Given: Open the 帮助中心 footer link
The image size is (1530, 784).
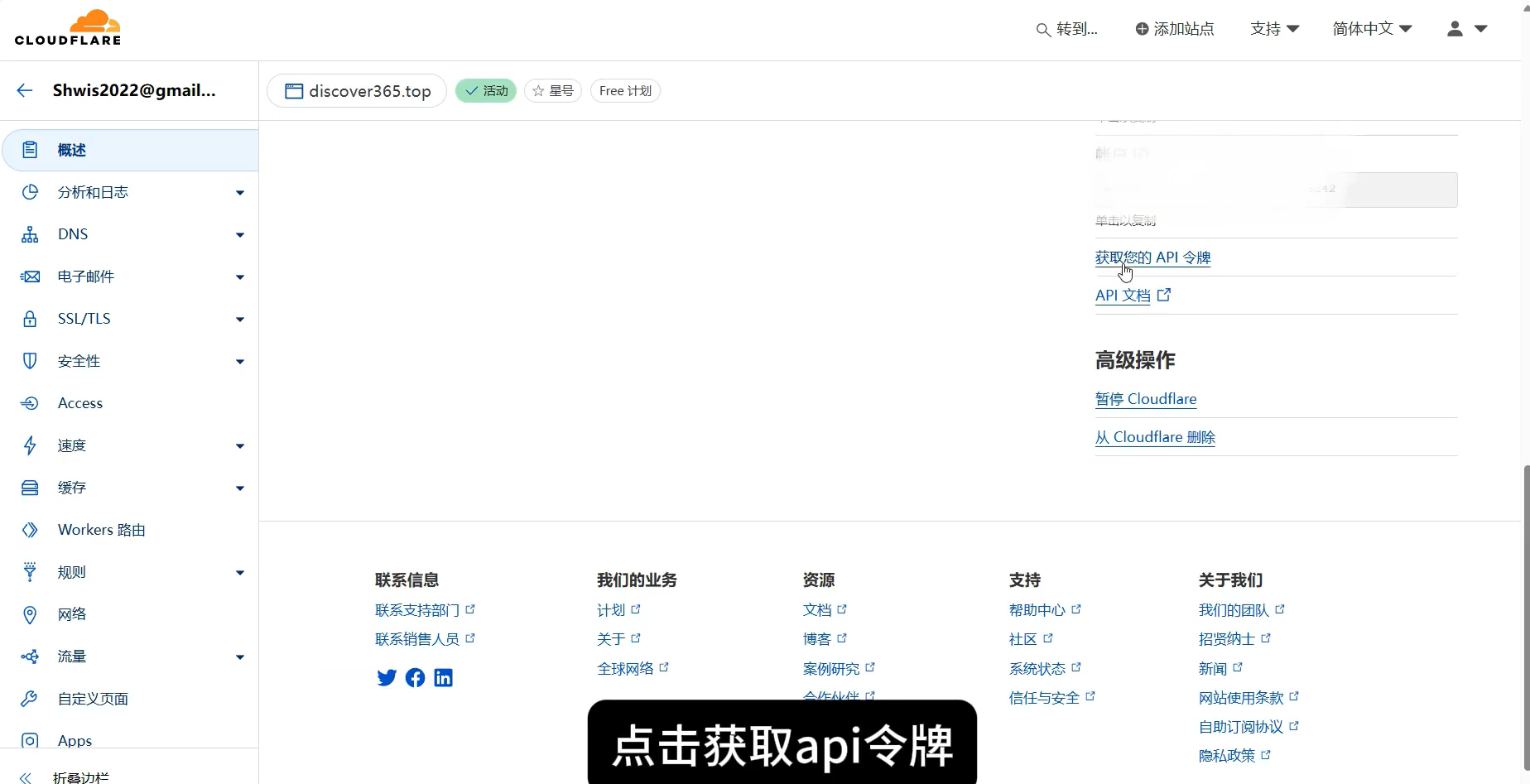Looking at the screenshot, I should click(x=1045, y=610).
